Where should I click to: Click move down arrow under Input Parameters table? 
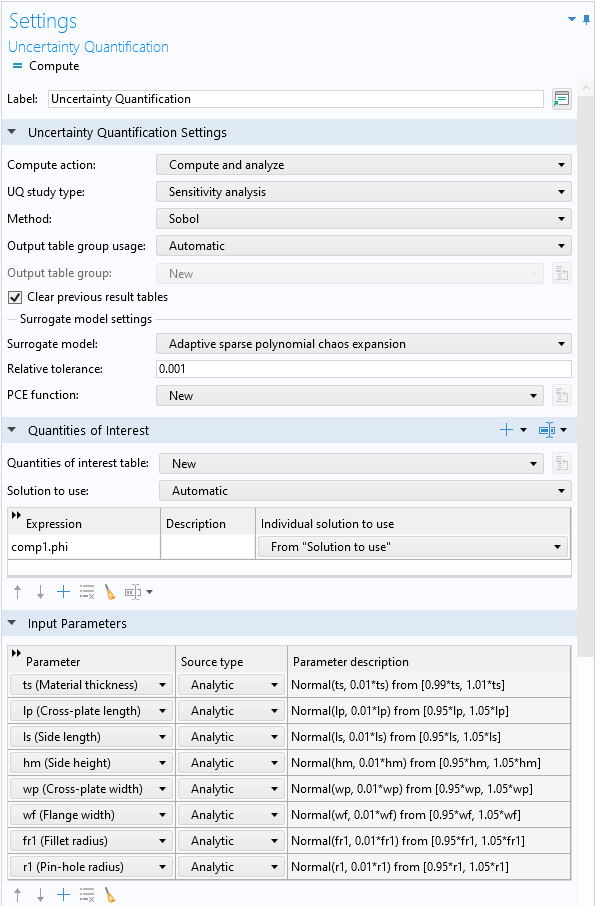tap(40, 895)
